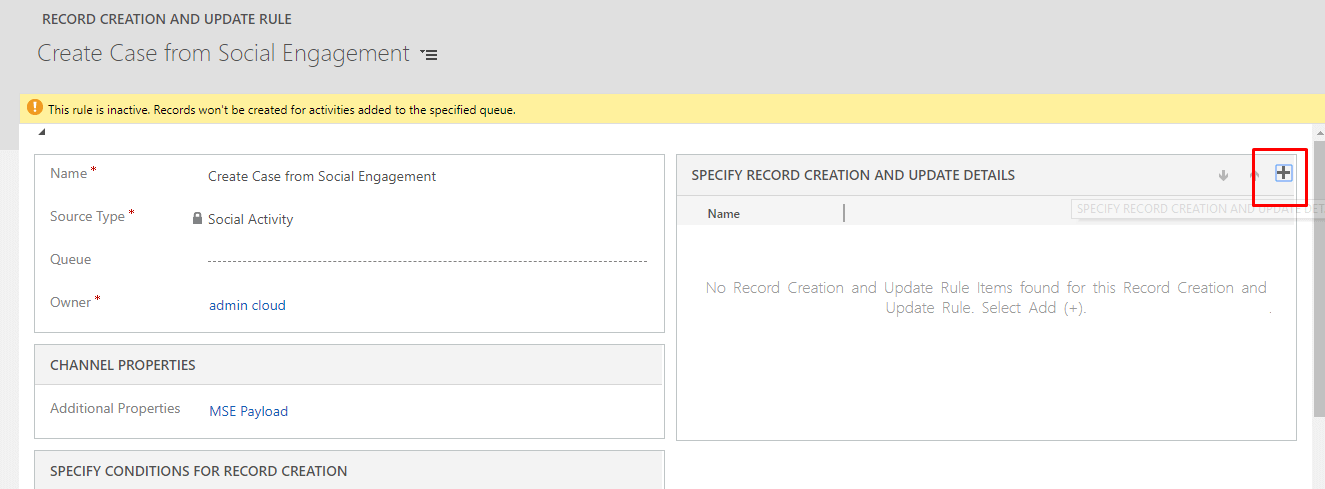Viewport: 1325px width, 489px height.
Task: Click the Channel Properties section header
Action: (123, 365)
